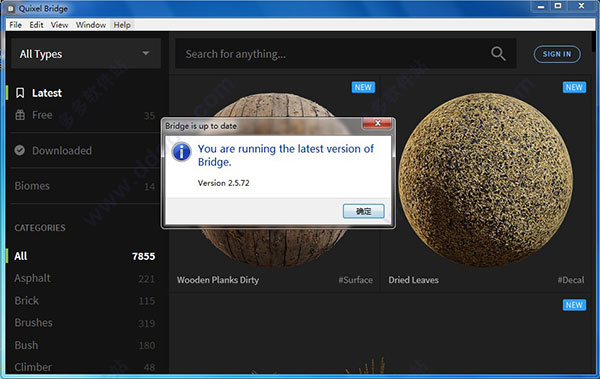Click the Wooden Planks Dirty title
This screenshot has height=379, width=600.
tap(218, 280)
